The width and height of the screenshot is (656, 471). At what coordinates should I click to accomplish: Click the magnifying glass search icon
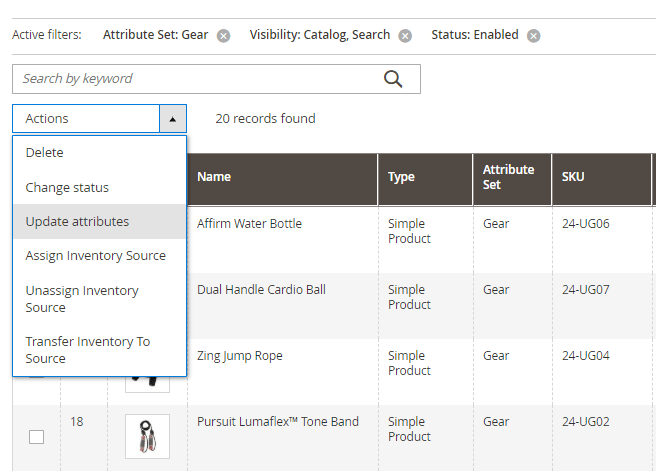point(394,79)
